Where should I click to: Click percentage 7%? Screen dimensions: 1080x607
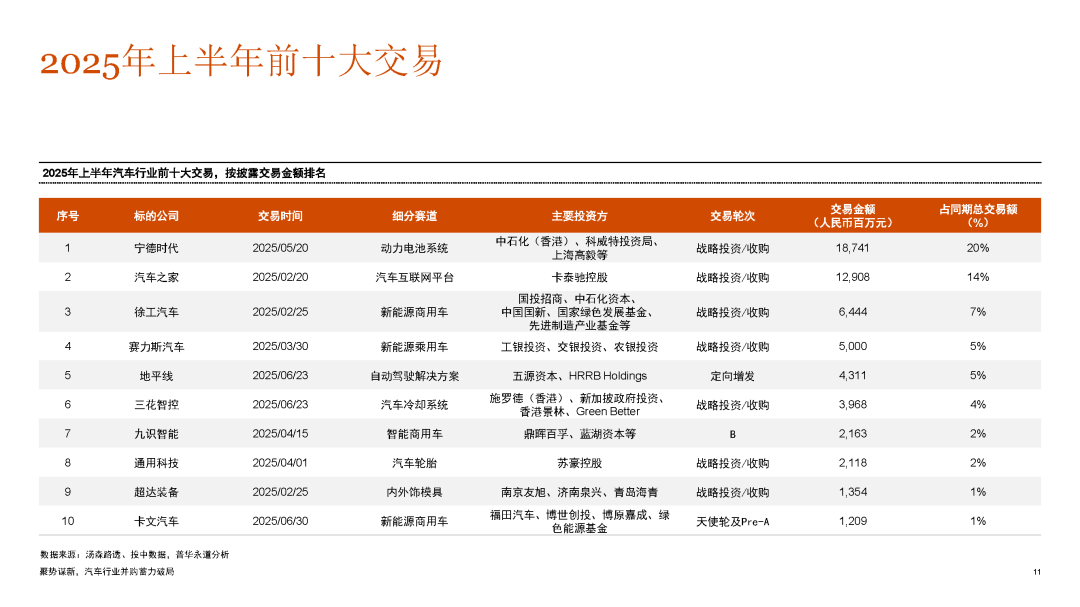coord(978,312)
